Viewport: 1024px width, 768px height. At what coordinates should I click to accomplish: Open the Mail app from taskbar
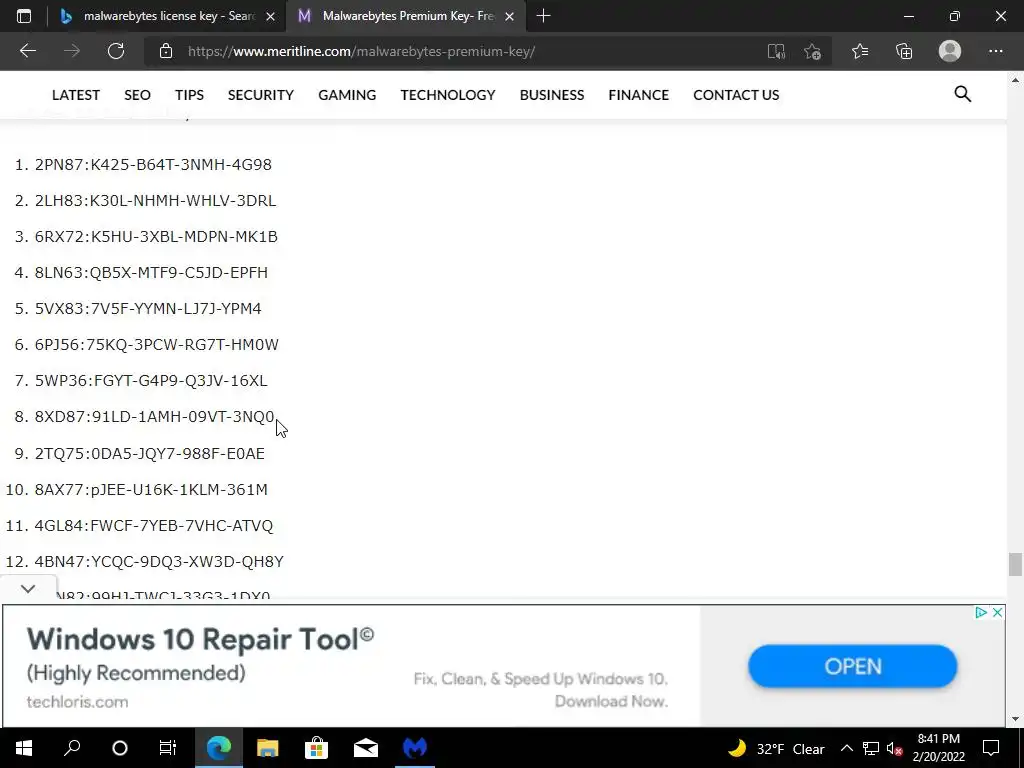pos(366,748)
